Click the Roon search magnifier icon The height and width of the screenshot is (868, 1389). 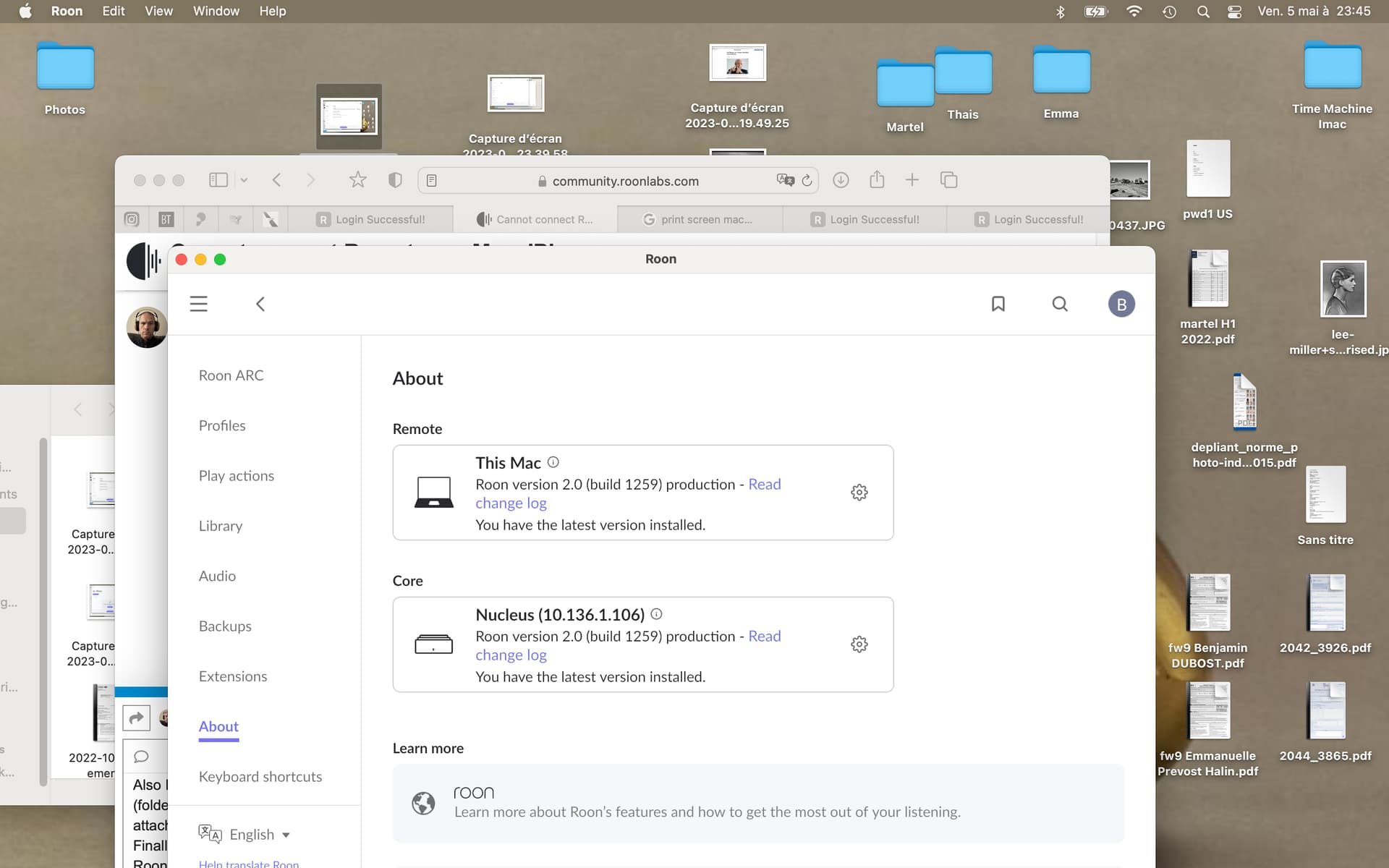coord(1059,304)
